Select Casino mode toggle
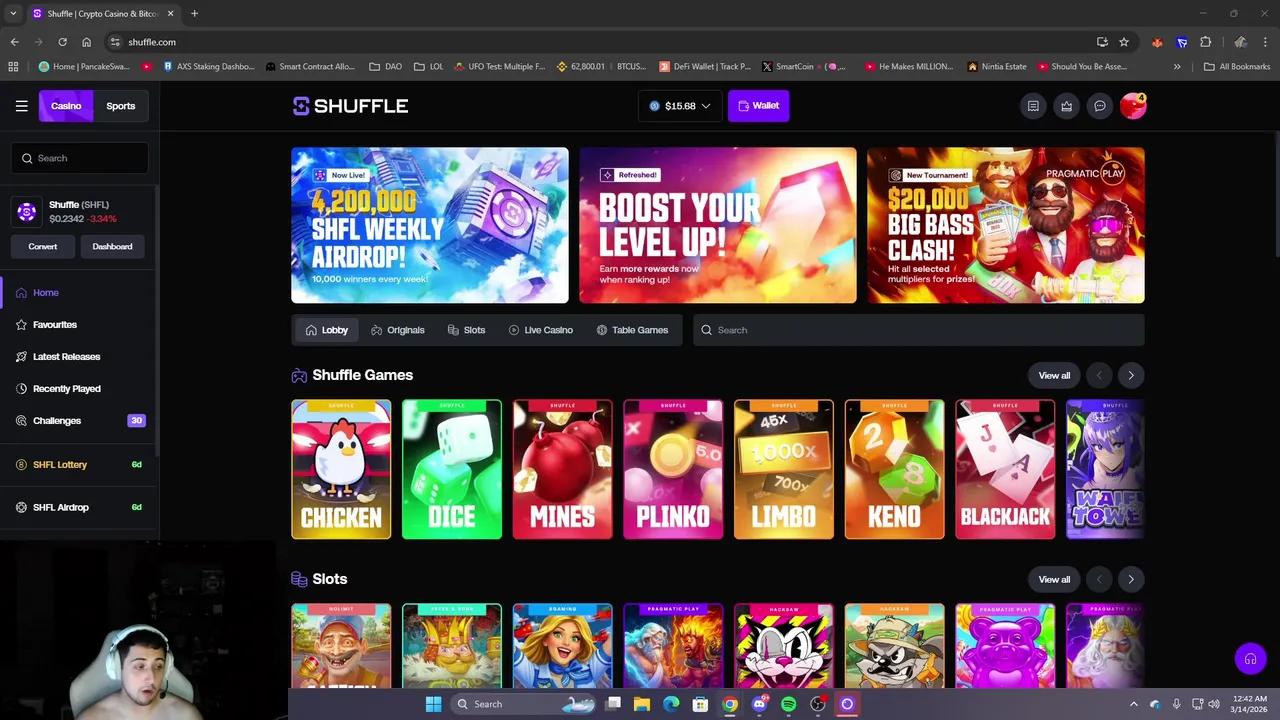The width and height of the screenshot is (1280, 720). (x=66, y=105)
